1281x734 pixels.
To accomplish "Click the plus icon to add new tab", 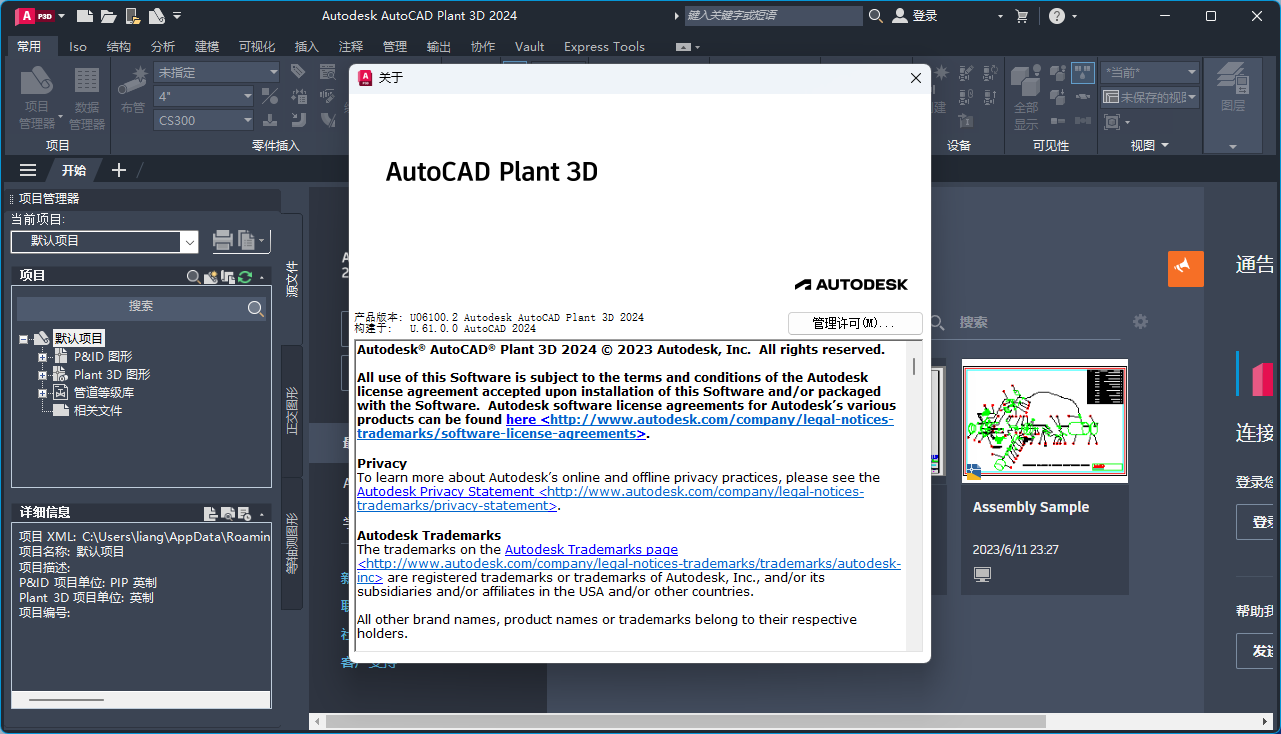I will [x=119, y=170].
